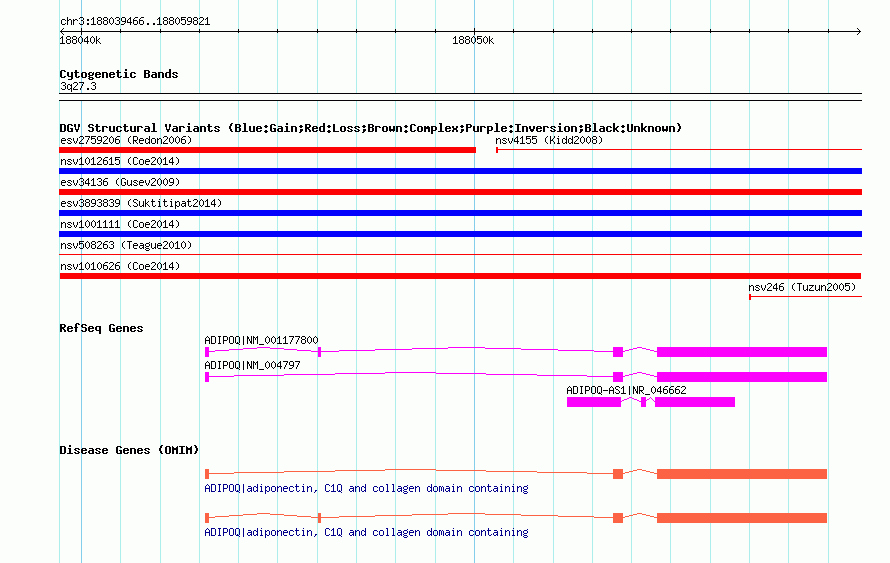Click the red esv2759206 loss bar
This screenshot has width=890, height=563.
[x=267, y=150]
